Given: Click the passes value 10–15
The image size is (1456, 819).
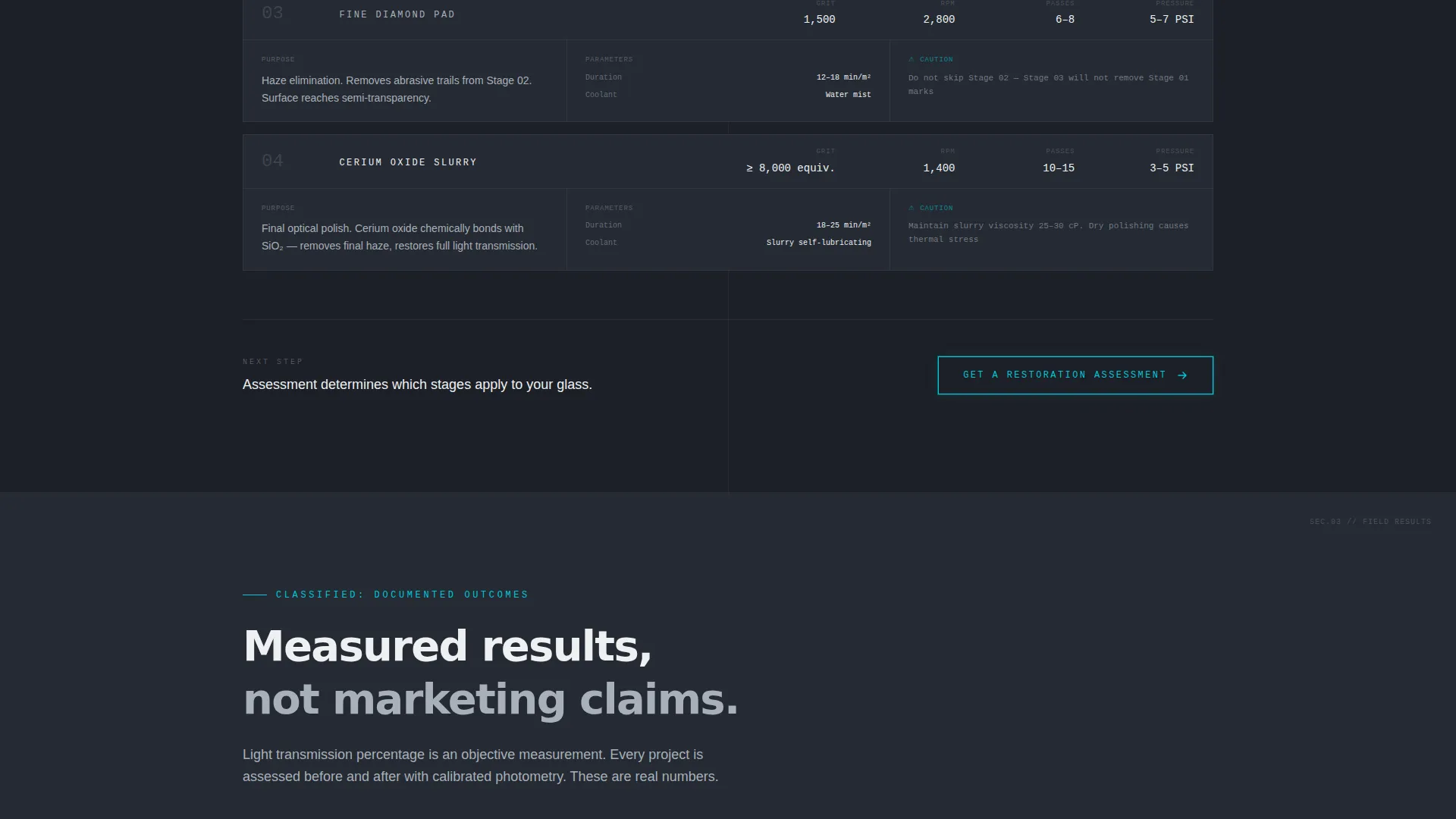Looking at the screenshot, I should (1059, 168).
